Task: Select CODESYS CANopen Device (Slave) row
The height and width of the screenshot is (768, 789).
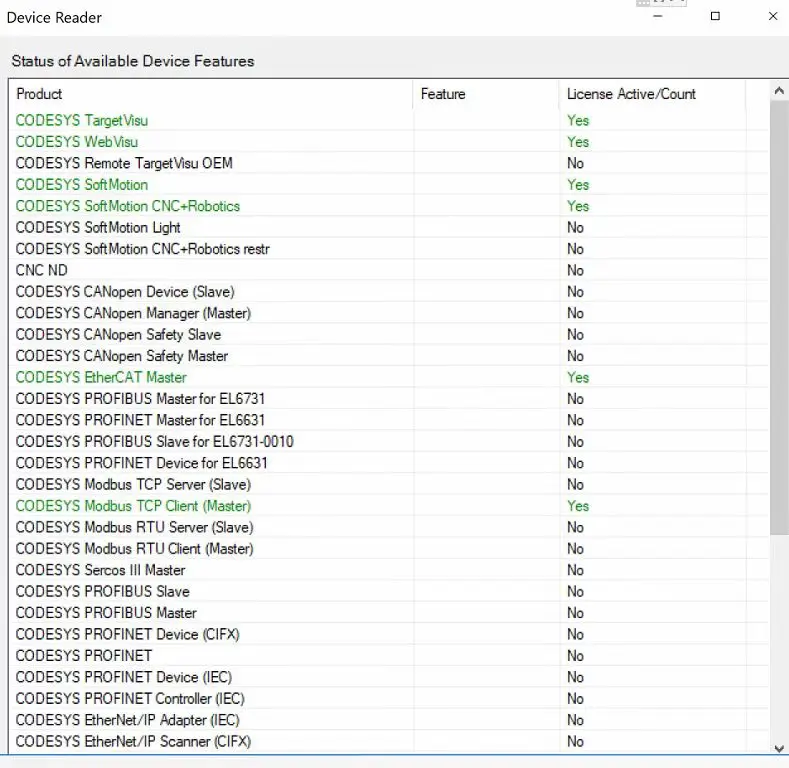Action: coord(388,292)
